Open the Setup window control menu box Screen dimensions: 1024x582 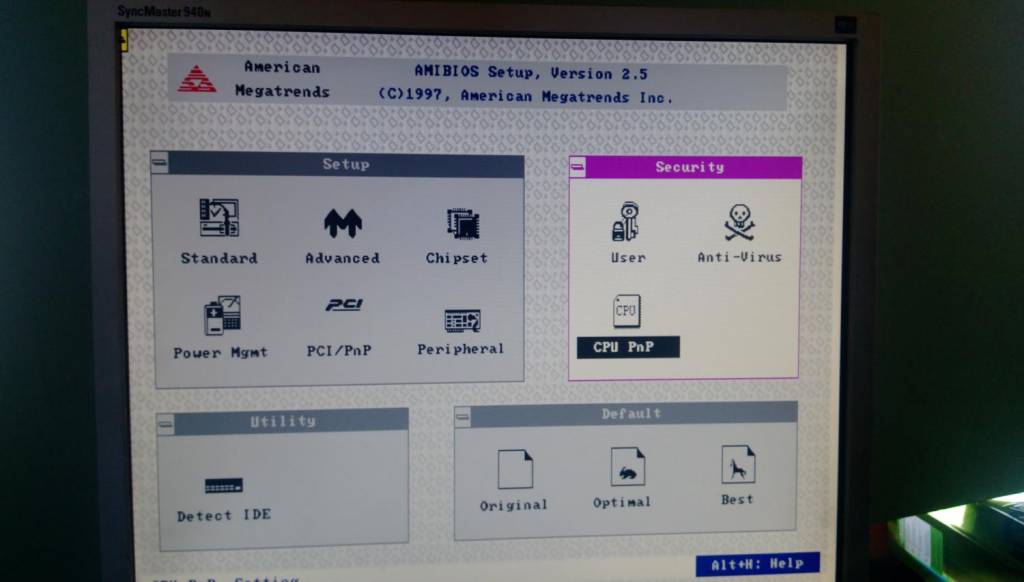click(160, 162)
